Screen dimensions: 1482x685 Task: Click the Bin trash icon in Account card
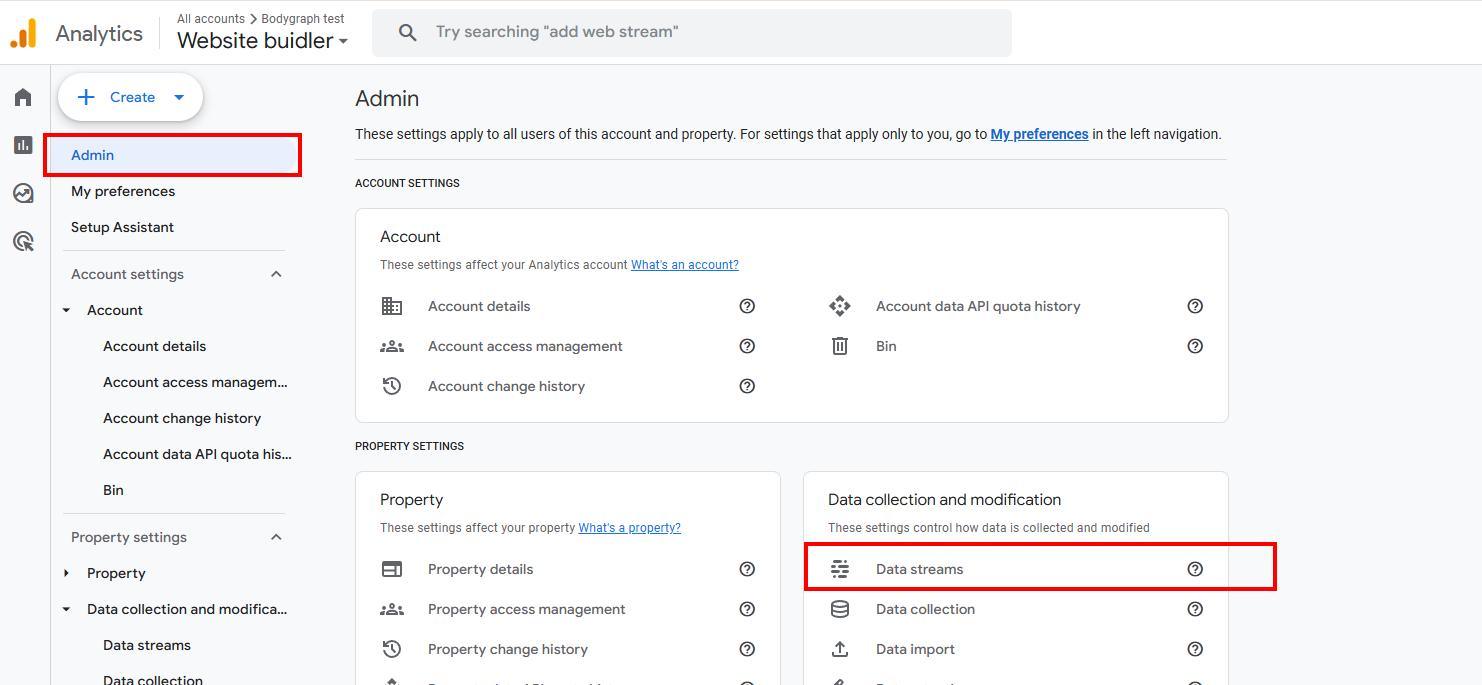coord(840,346)
